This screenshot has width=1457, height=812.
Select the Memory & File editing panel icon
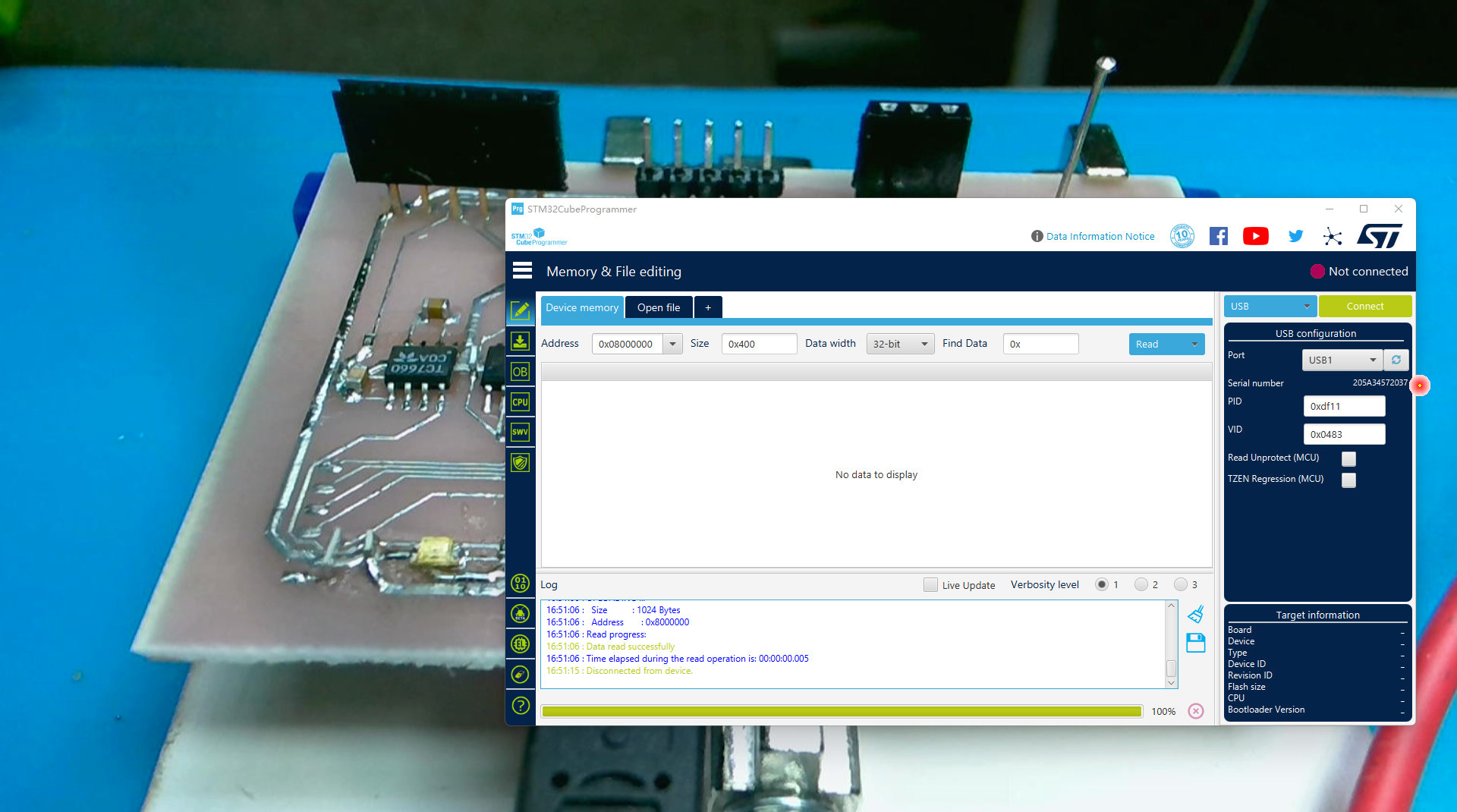click(x=521, y=311)
